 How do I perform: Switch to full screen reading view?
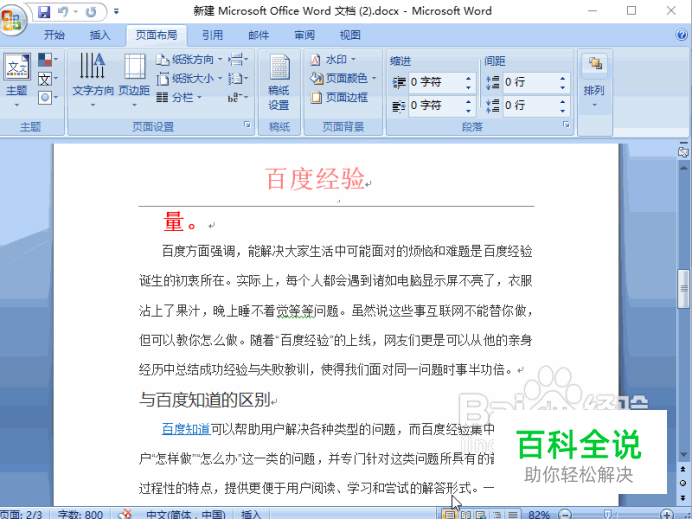coord(466,515)
